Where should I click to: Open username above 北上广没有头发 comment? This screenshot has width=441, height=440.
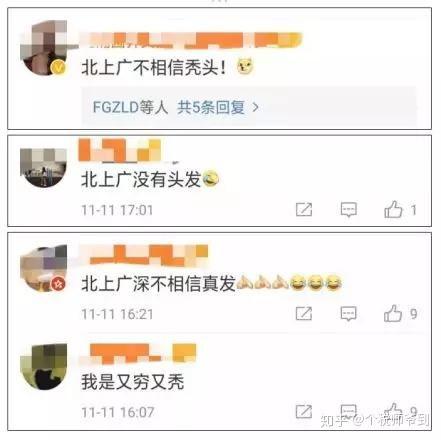[120, 151]
